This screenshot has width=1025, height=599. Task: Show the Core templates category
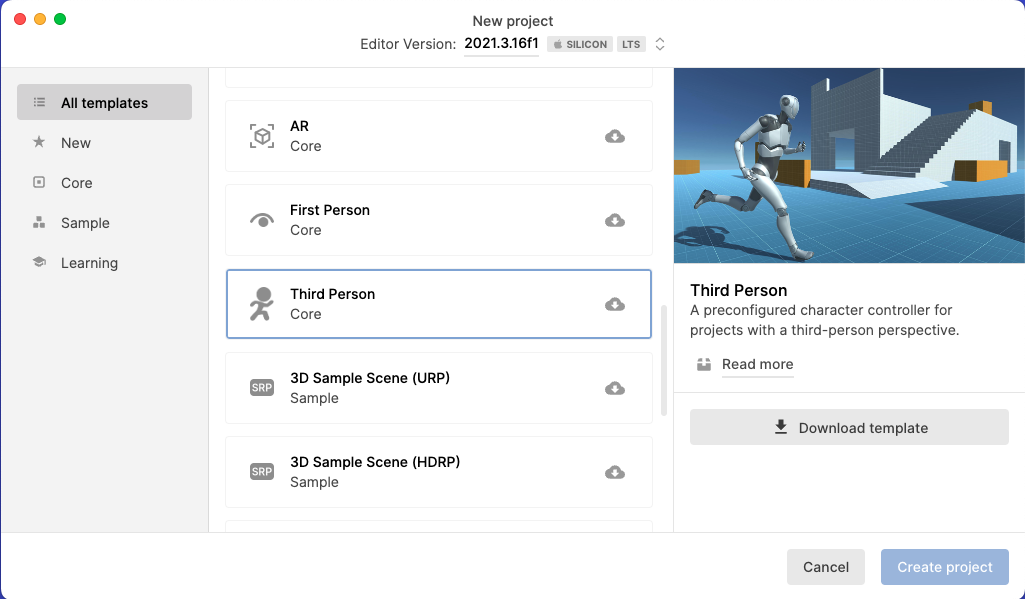tap(76, 183)
